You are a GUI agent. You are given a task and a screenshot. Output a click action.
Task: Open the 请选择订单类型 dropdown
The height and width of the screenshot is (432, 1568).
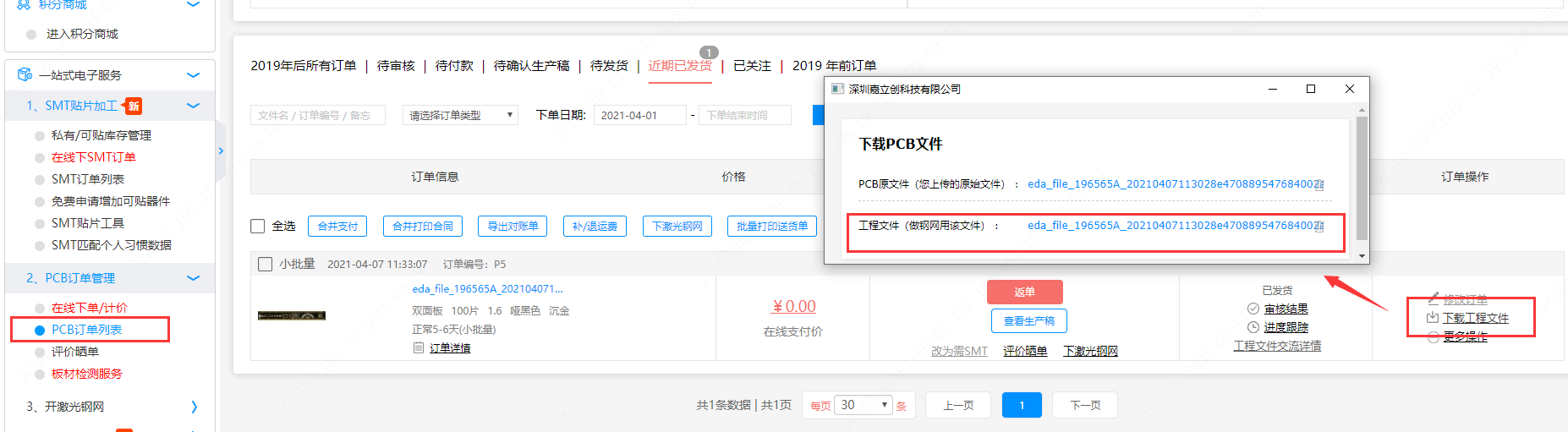[x=460, y=115]
